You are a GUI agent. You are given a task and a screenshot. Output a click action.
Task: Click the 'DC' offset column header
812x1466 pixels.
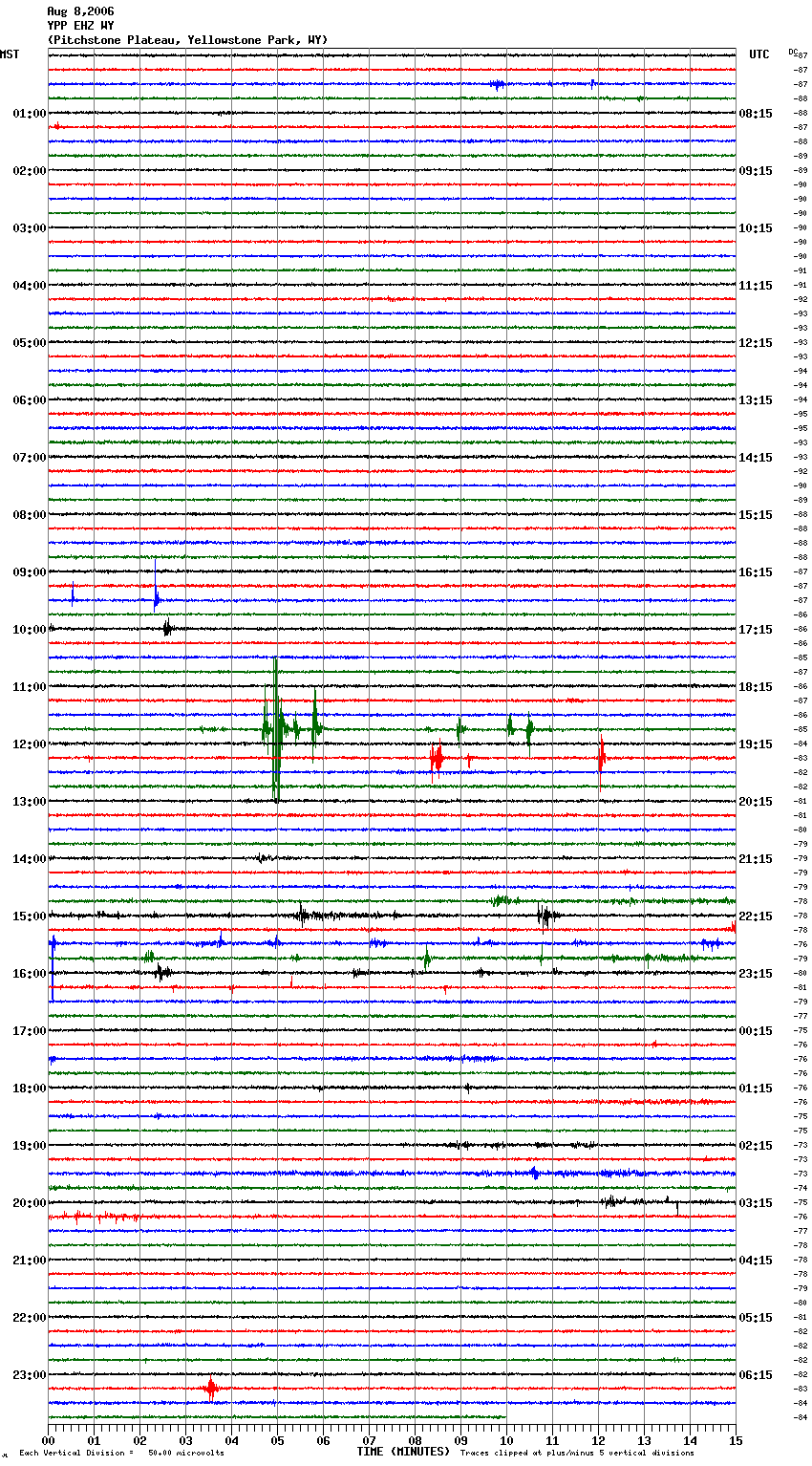click(x=793, y=52)
